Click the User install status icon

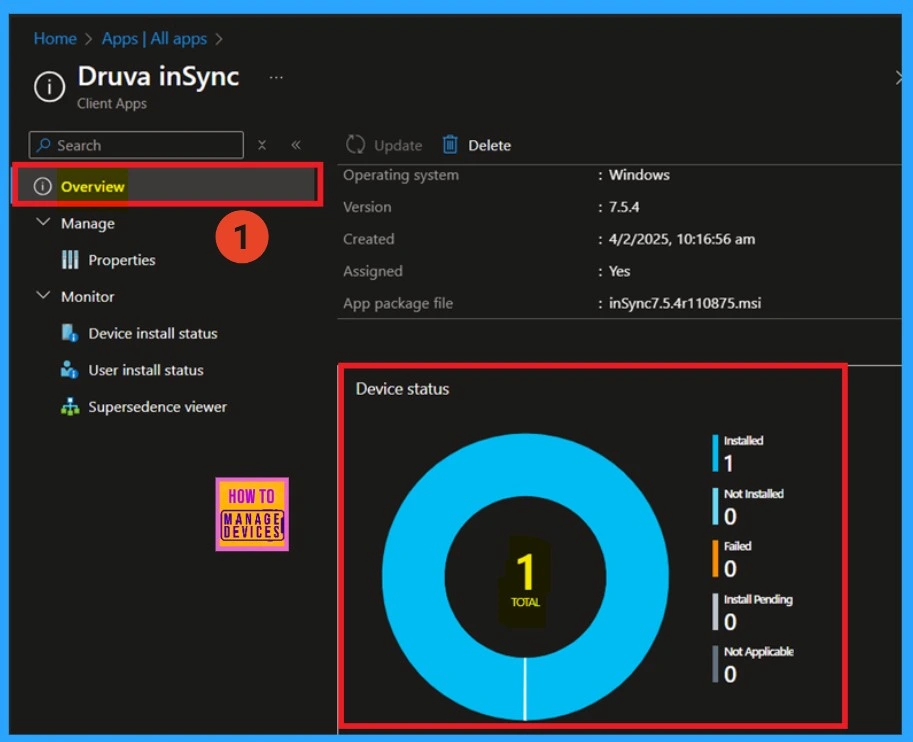tap(69, 369)
